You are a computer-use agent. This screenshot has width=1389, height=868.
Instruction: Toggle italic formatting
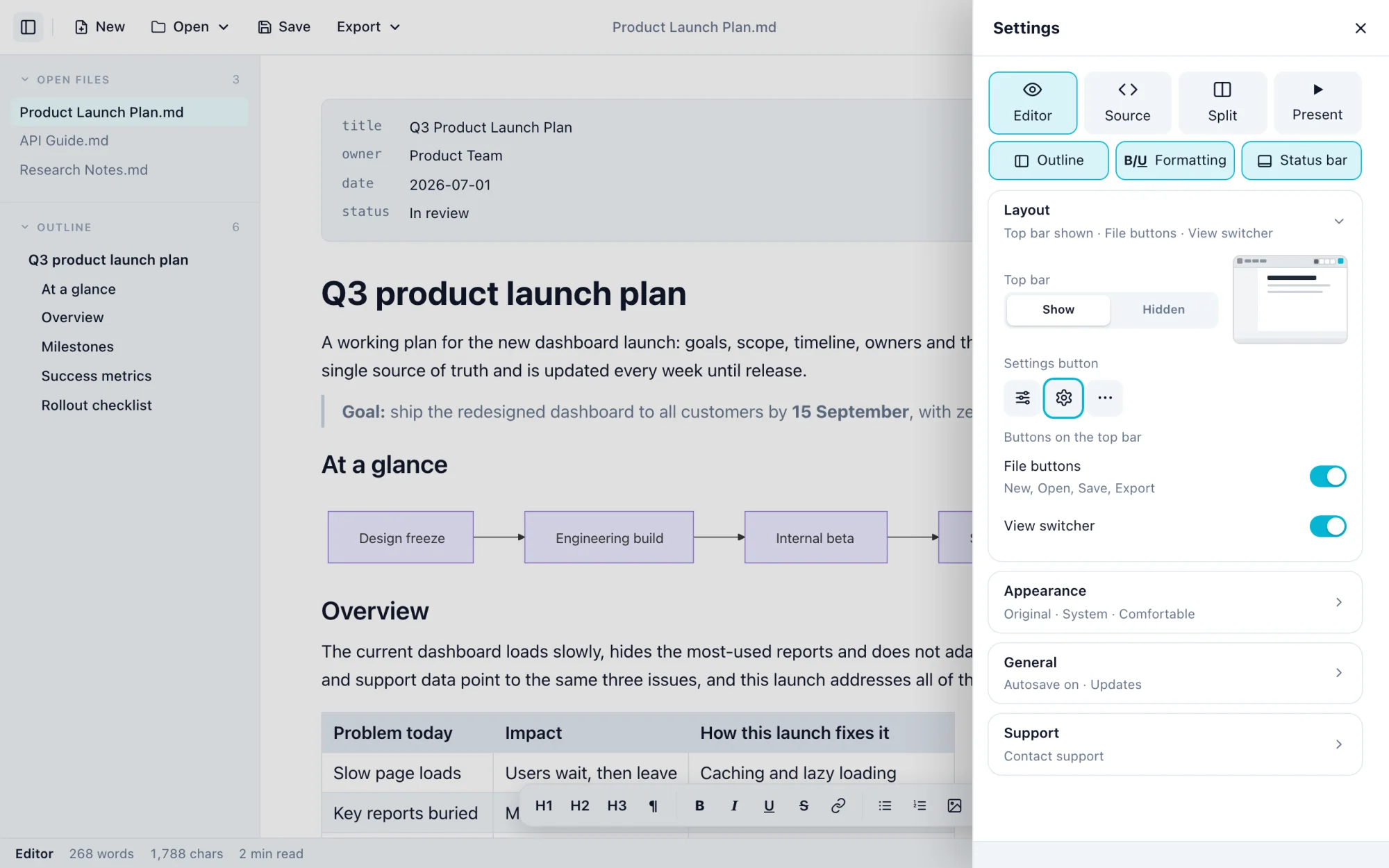click(734, 806)
